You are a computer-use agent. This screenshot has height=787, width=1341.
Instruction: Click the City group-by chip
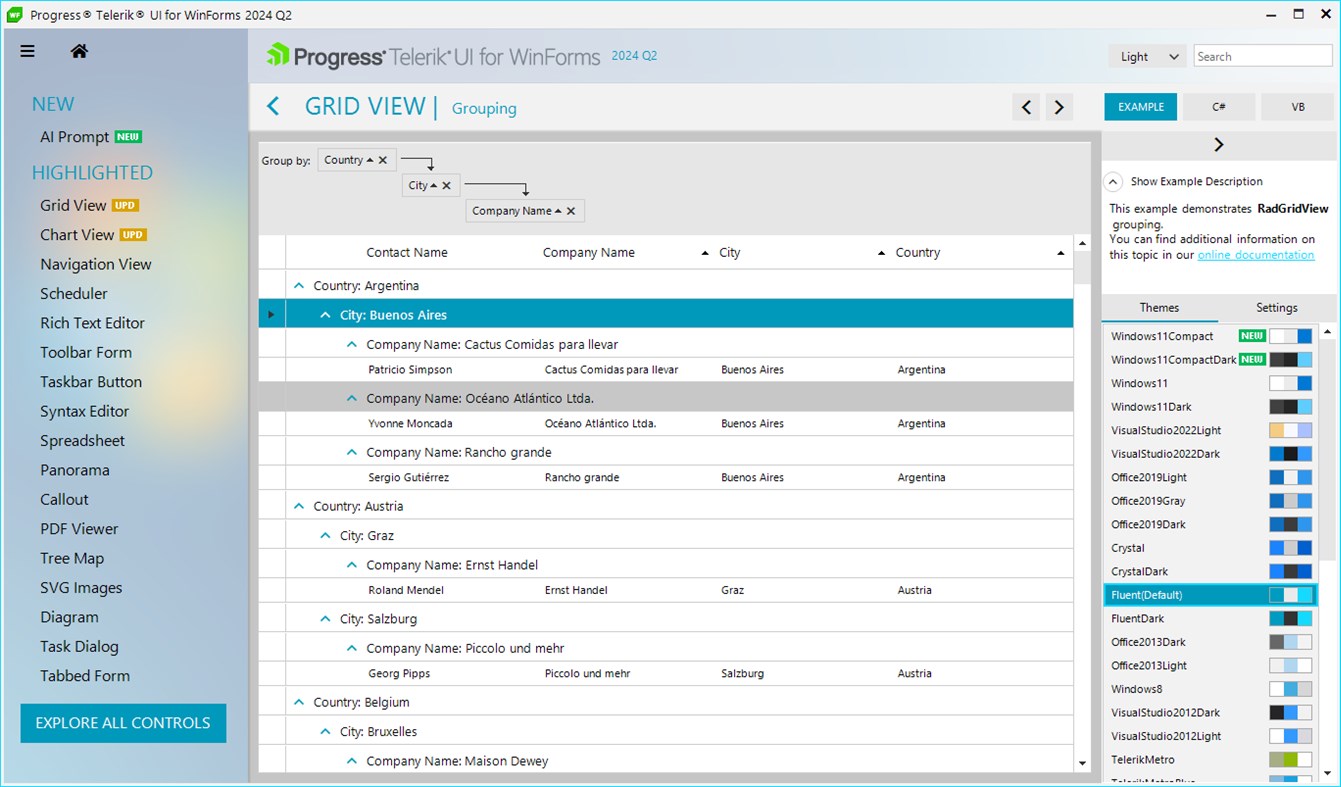pyautogui.click(x=431, y=185)
